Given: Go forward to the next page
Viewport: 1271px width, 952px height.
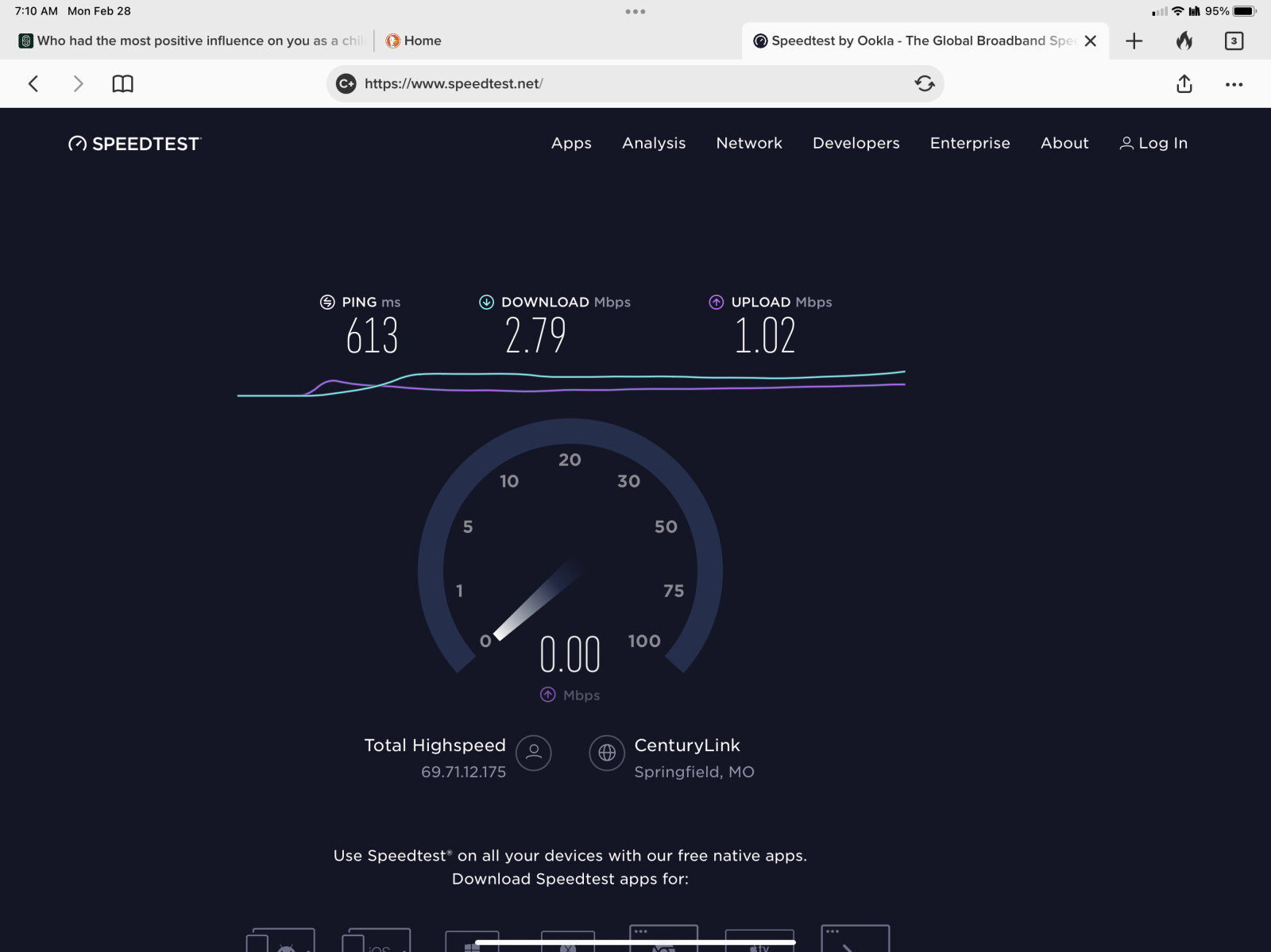Looking at the screenshot, I should [x=78, y=84].
